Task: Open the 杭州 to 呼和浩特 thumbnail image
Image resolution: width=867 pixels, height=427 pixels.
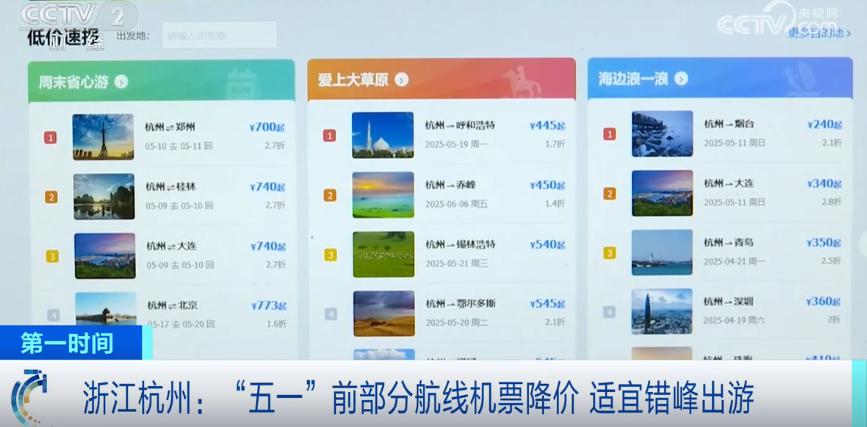Action: tap(382, 135)
